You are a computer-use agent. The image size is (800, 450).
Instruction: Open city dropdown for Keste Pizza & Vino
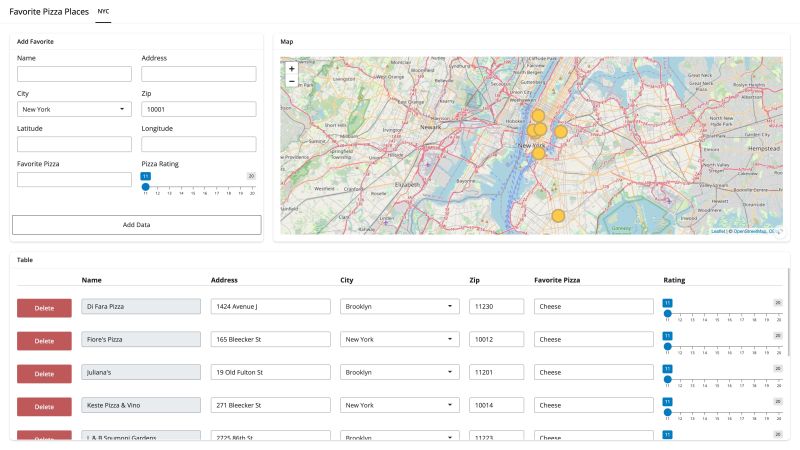[x=399, y=405]
